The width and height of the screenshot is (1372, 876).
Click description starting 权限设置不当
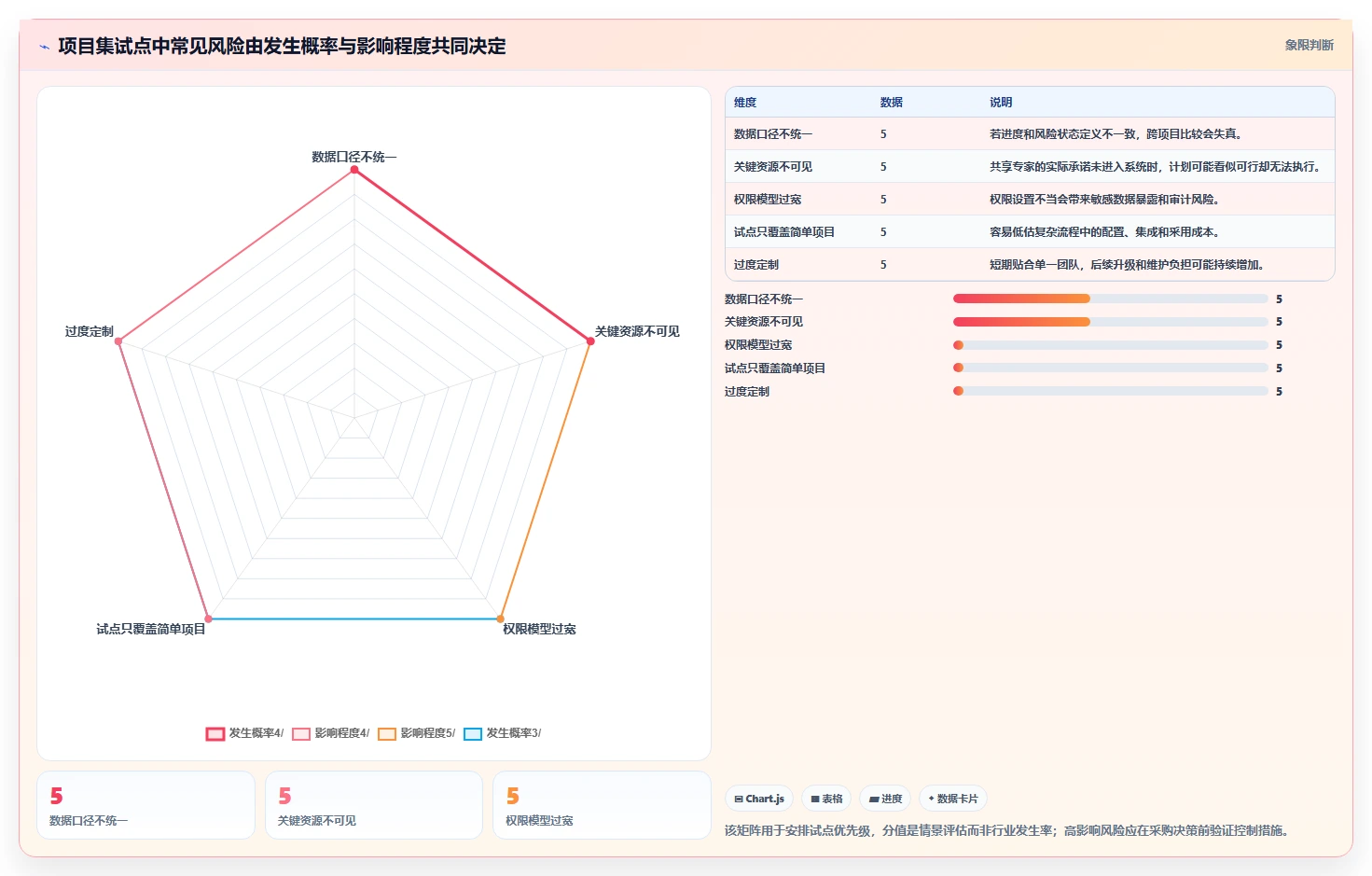point(1106,200)
